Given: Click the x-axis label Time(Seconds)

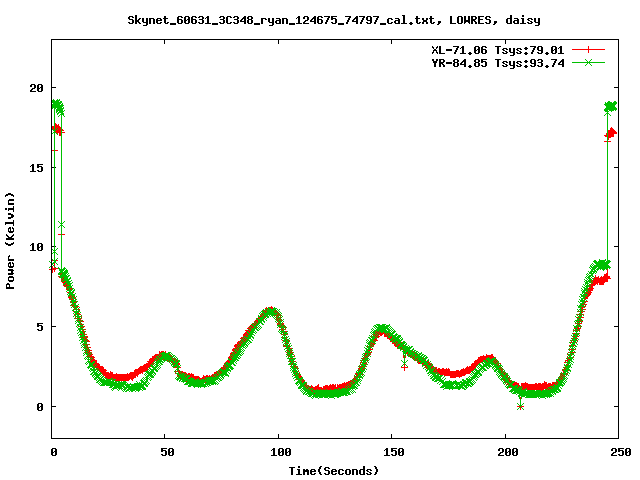Looking at the screenshot, I should click(x=334, y=471).
